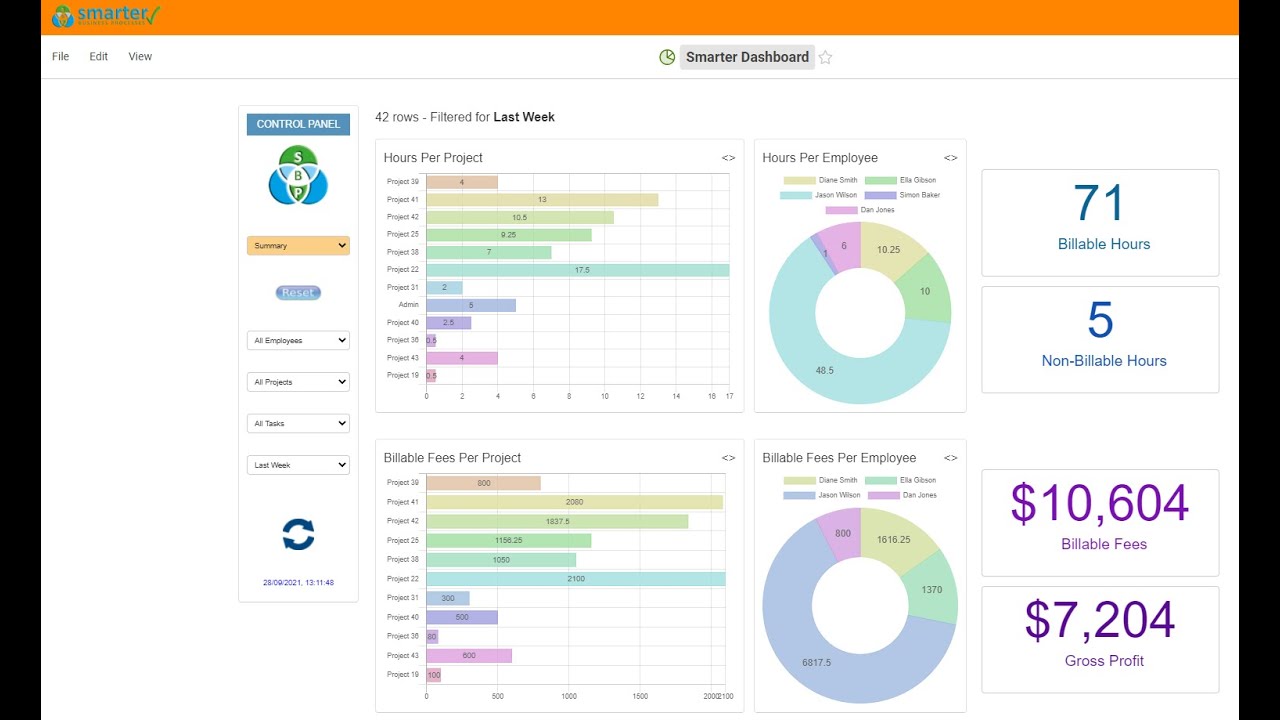The width and height of the screenshot is (1280, 720).
Task: Open the Last Week date range dropdown
Action: click(298, 465)
